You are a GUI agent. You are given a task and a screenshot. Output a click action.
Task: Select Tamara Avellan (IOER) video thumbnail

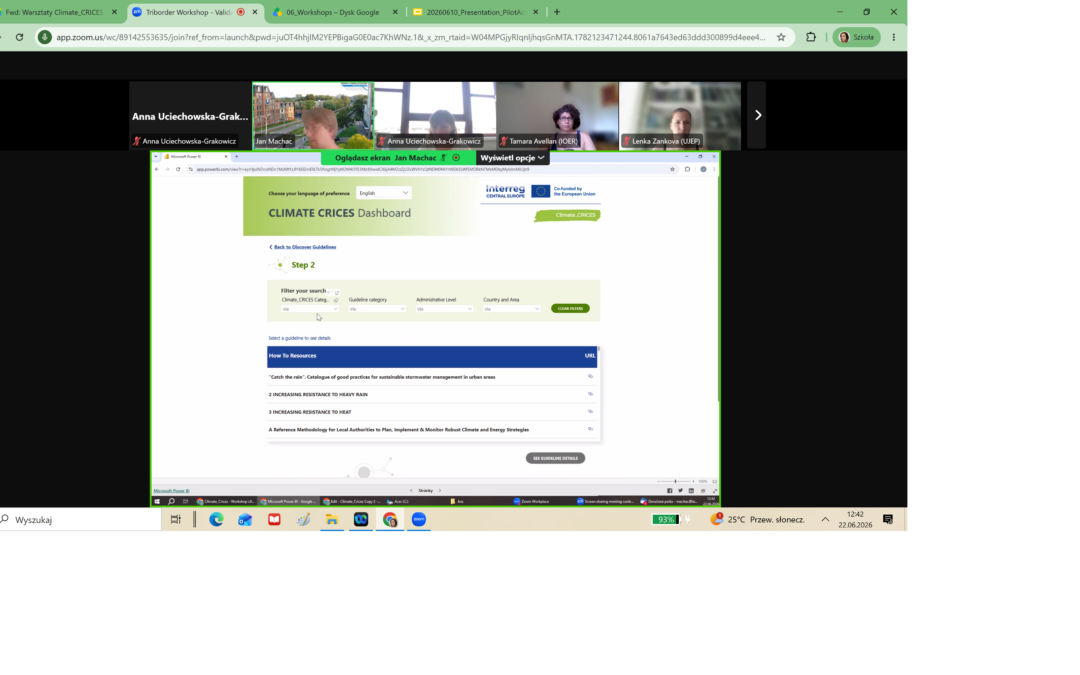pos(557,116)
